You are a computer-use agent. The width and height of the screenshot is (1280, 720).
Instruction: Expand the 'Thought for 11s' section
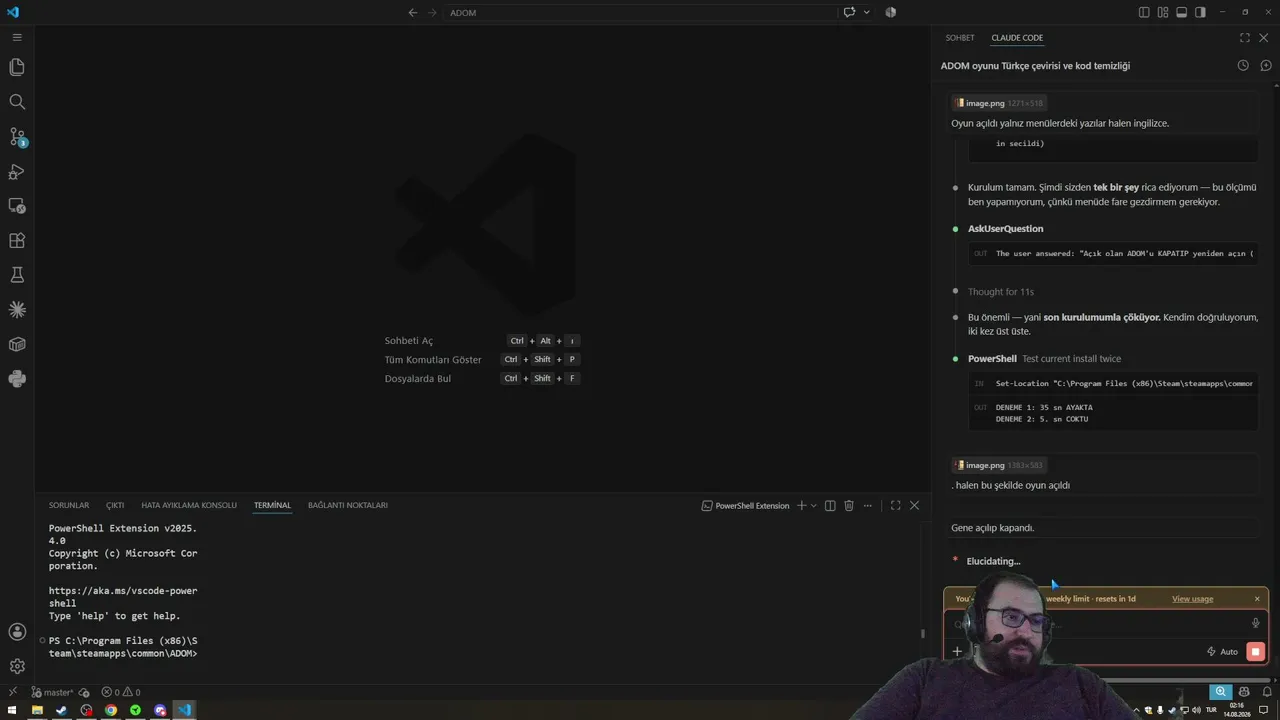[x=1000, y=292]
